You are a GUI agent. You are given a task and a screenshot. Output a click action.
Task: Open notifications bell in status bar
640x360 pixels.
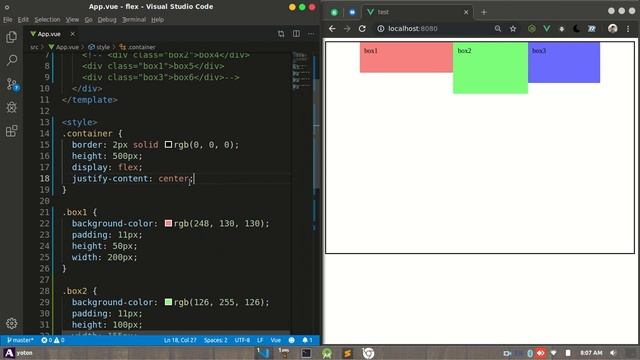coord(307,340)
